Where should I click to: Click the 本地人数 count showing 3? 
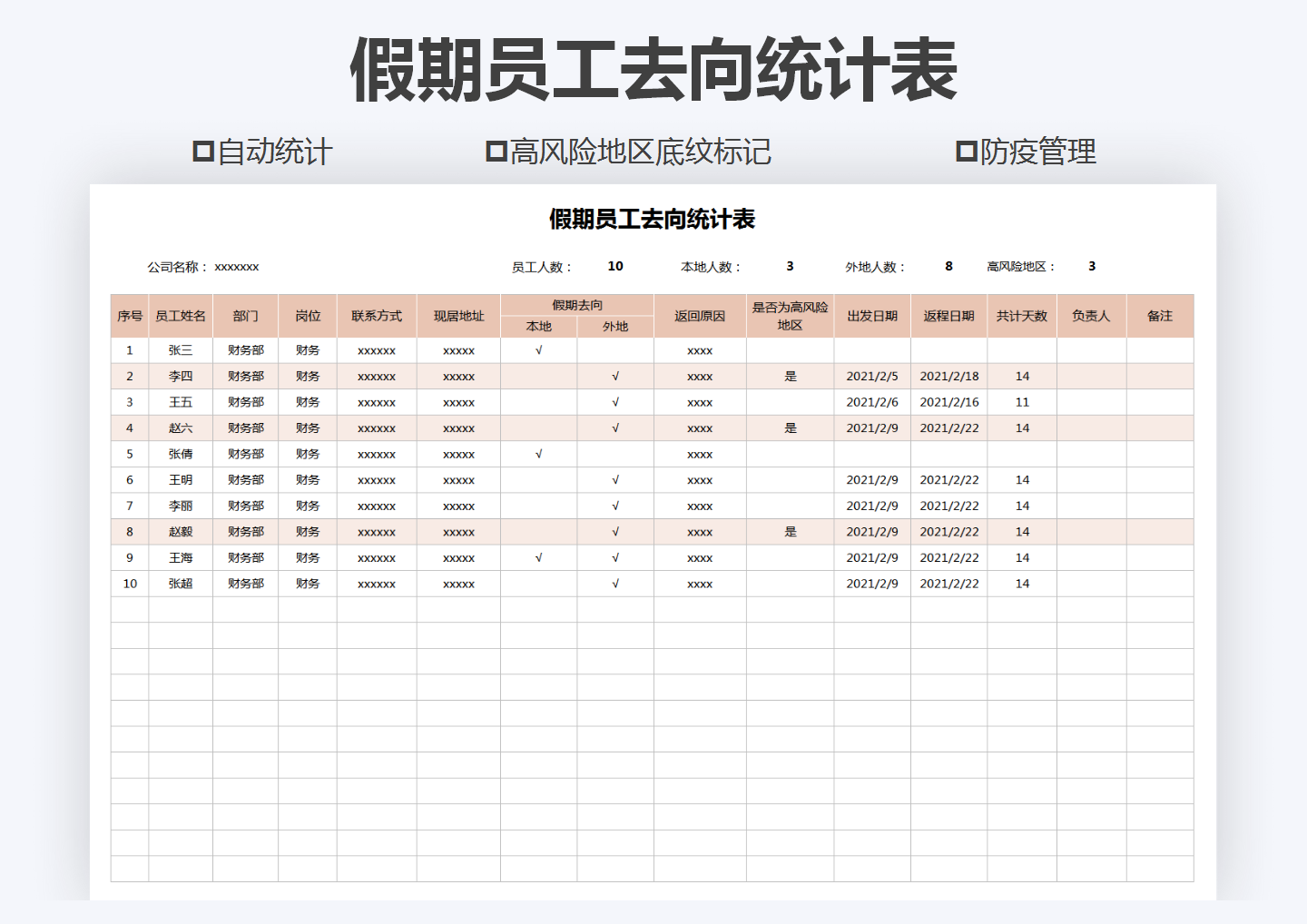click(x=789, y=266)
